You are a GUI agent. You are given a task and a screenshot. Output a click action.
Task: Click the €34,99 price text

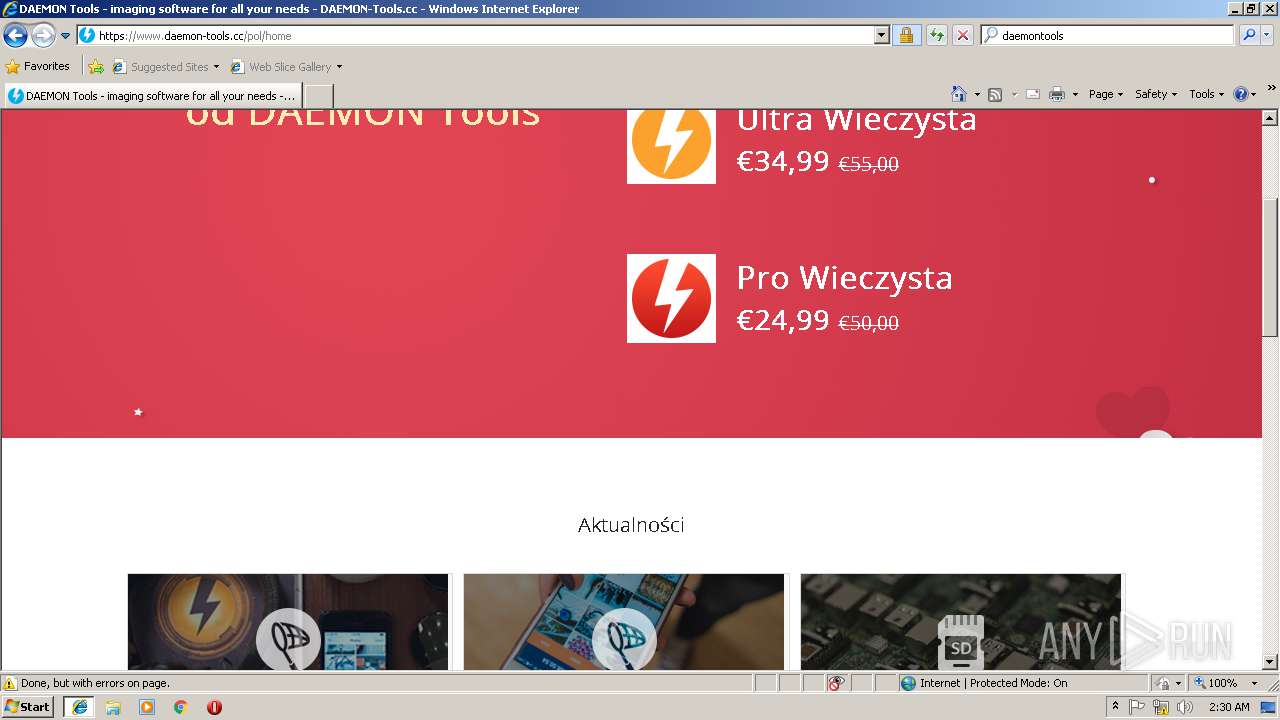[783, 161]
